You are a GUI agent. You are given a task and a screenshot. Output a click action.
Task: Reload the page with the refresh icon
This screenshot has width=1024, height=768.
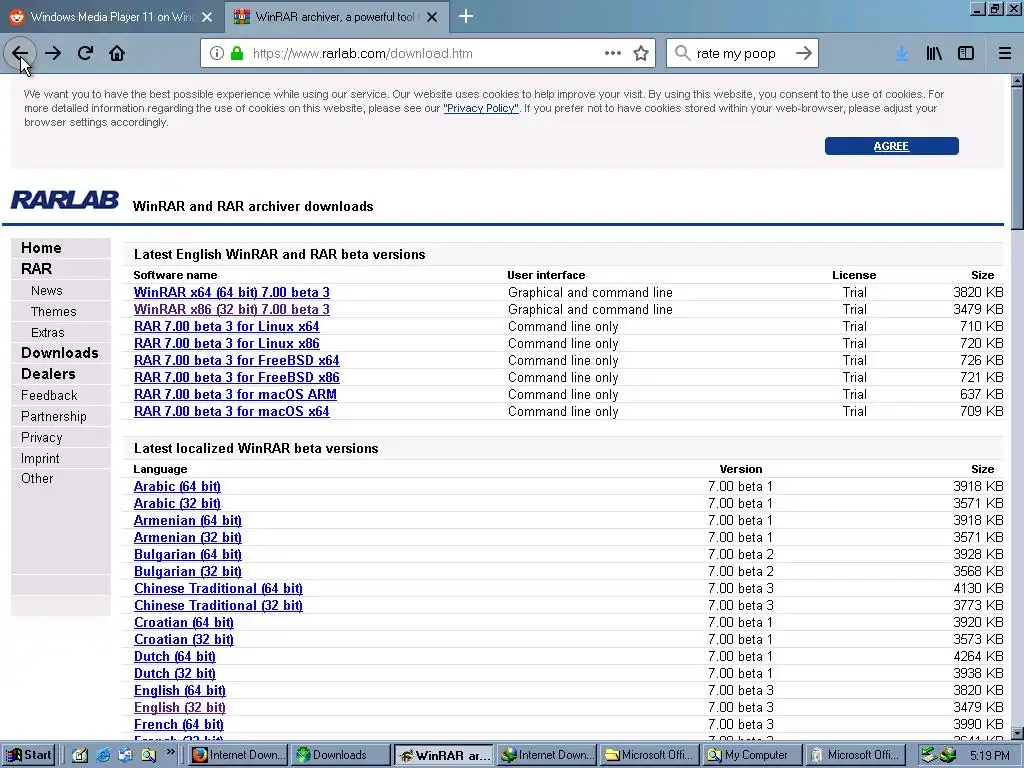coord(85,54)
